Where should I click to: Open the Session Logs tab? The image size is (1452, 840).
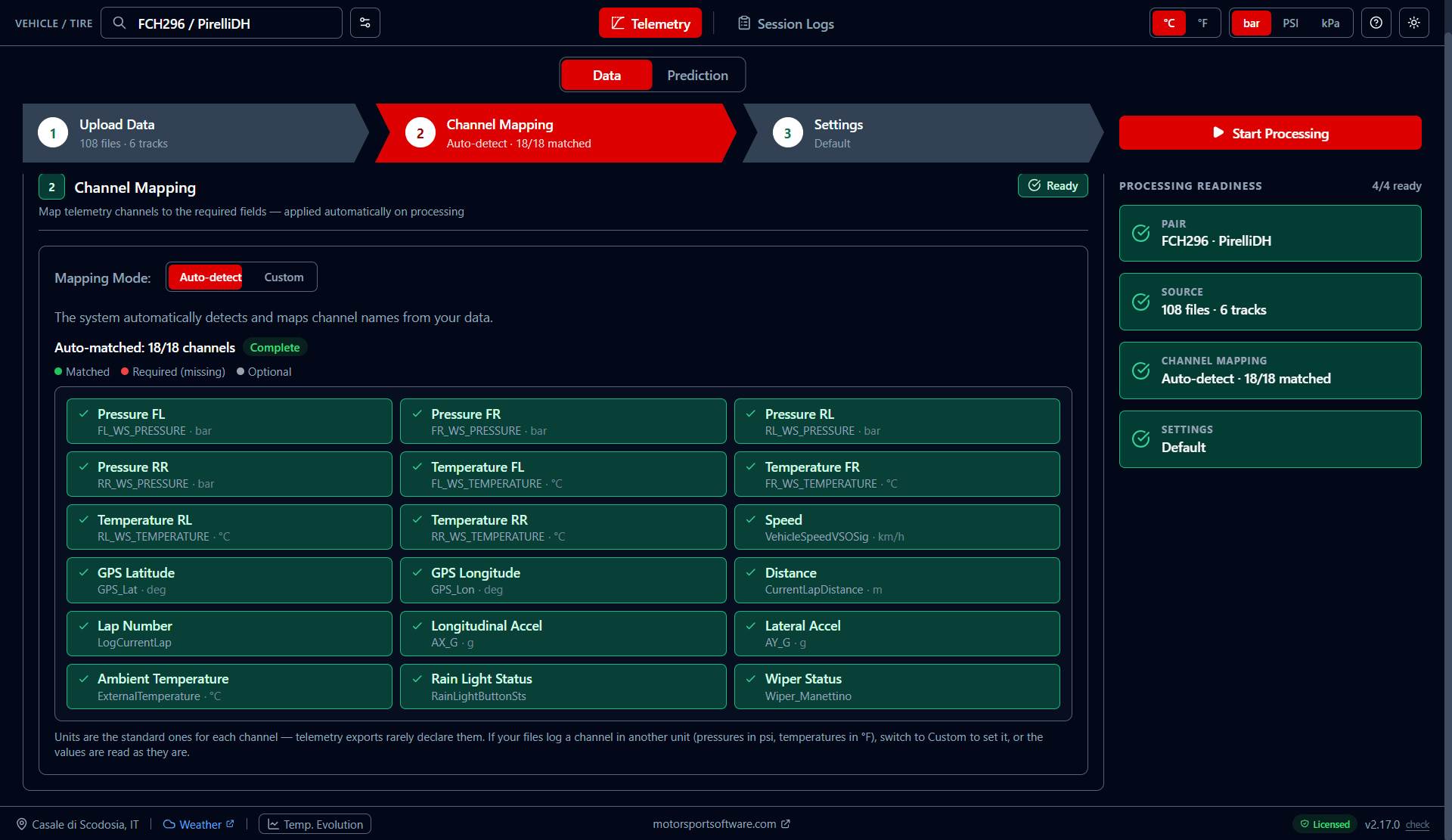click(786, 23)
